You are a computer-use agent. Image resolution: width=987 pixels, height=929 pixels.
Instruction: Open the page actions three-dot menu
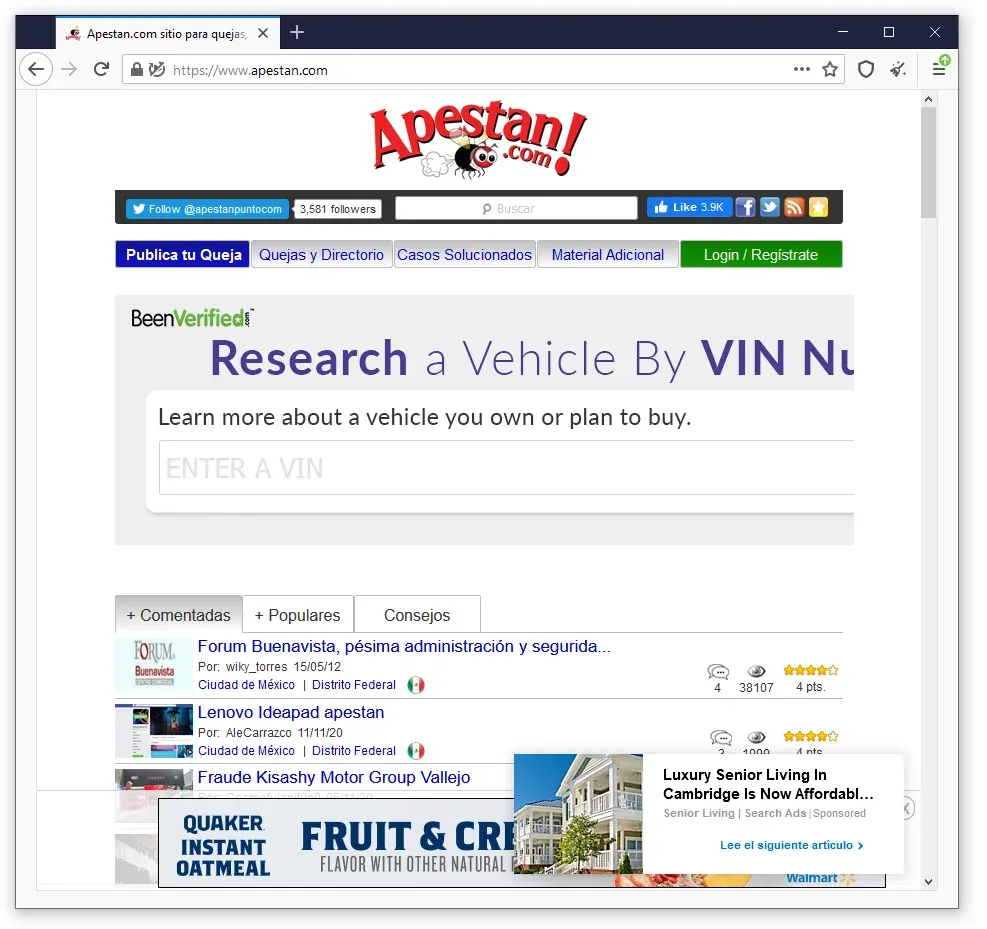[x=801, y=69]
